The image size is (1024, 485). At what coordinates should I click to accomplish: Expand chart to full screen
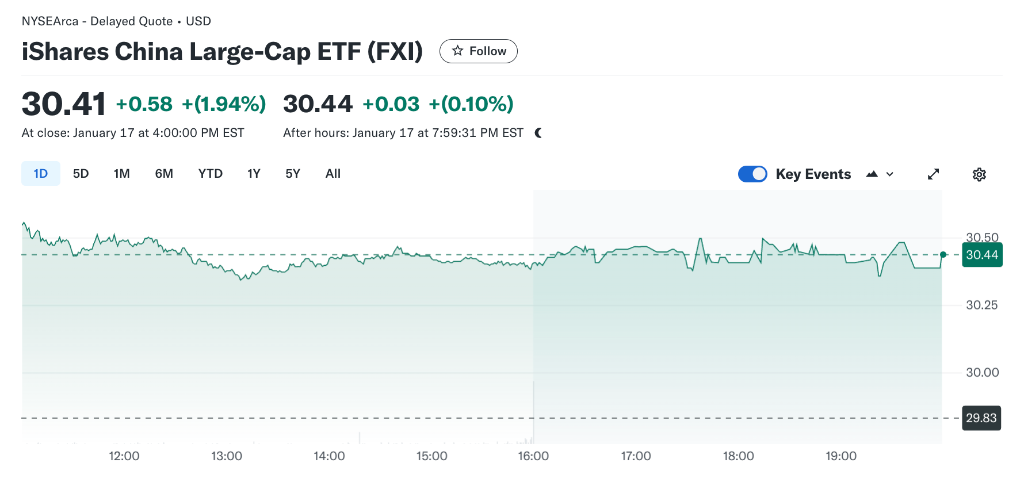click(934, 174)
